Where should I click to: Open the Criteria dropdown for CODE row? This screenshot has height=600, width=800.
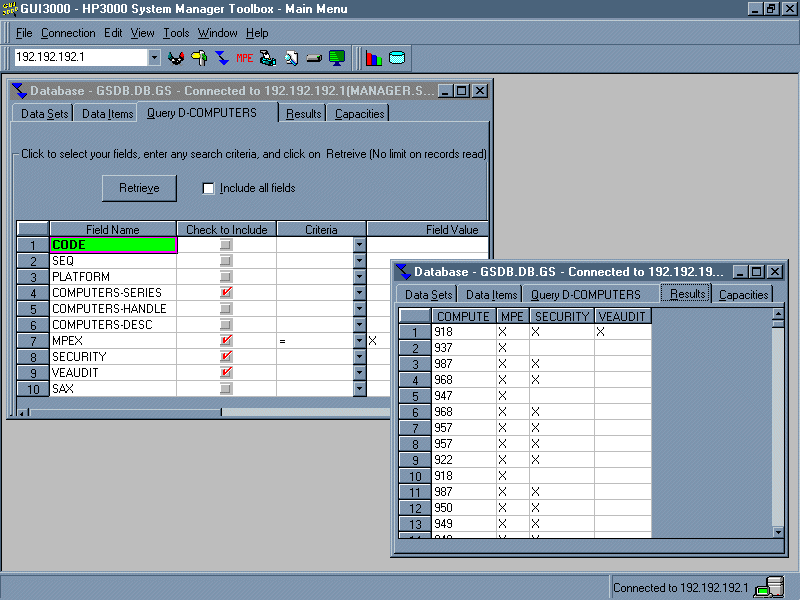click(x=360, y=245)
